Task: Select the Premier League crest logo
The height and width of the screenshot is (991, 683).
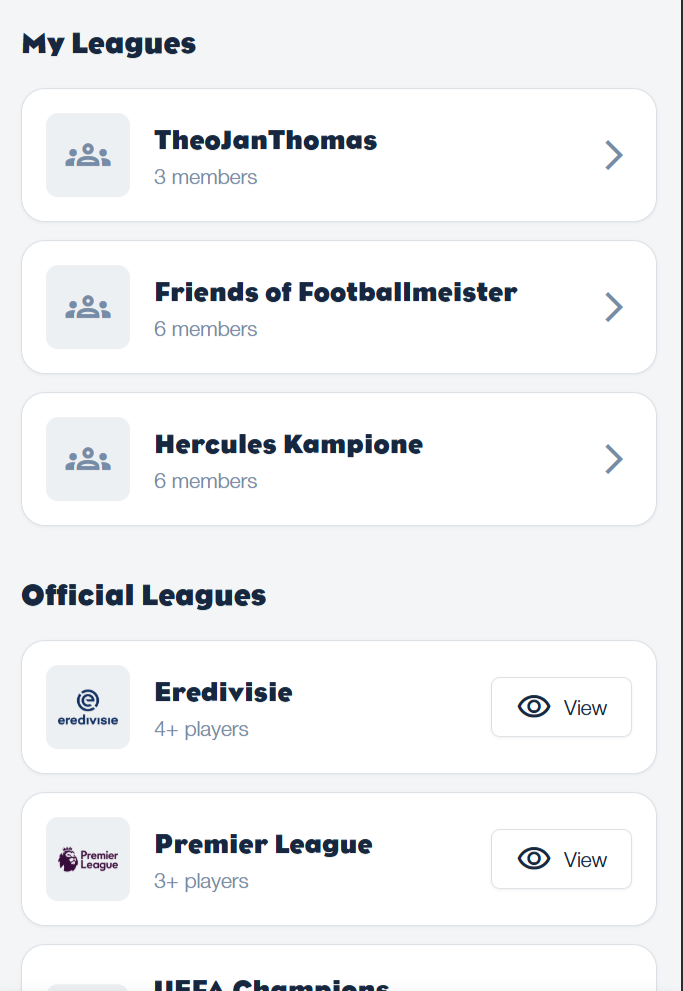Action: (88, 859)
